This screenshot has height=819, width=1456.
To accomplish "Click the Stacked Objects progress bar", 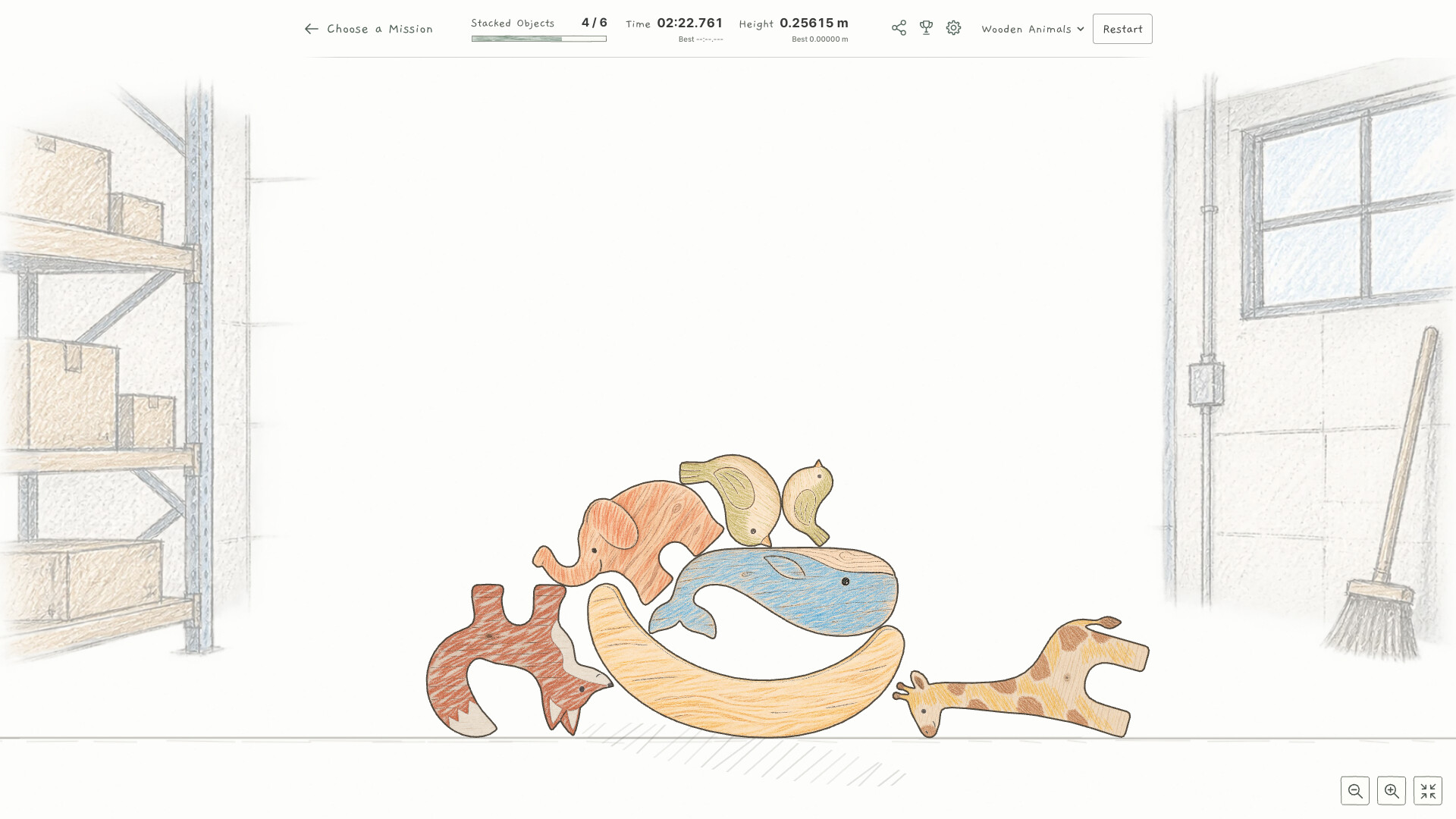I will click(538, 39).
